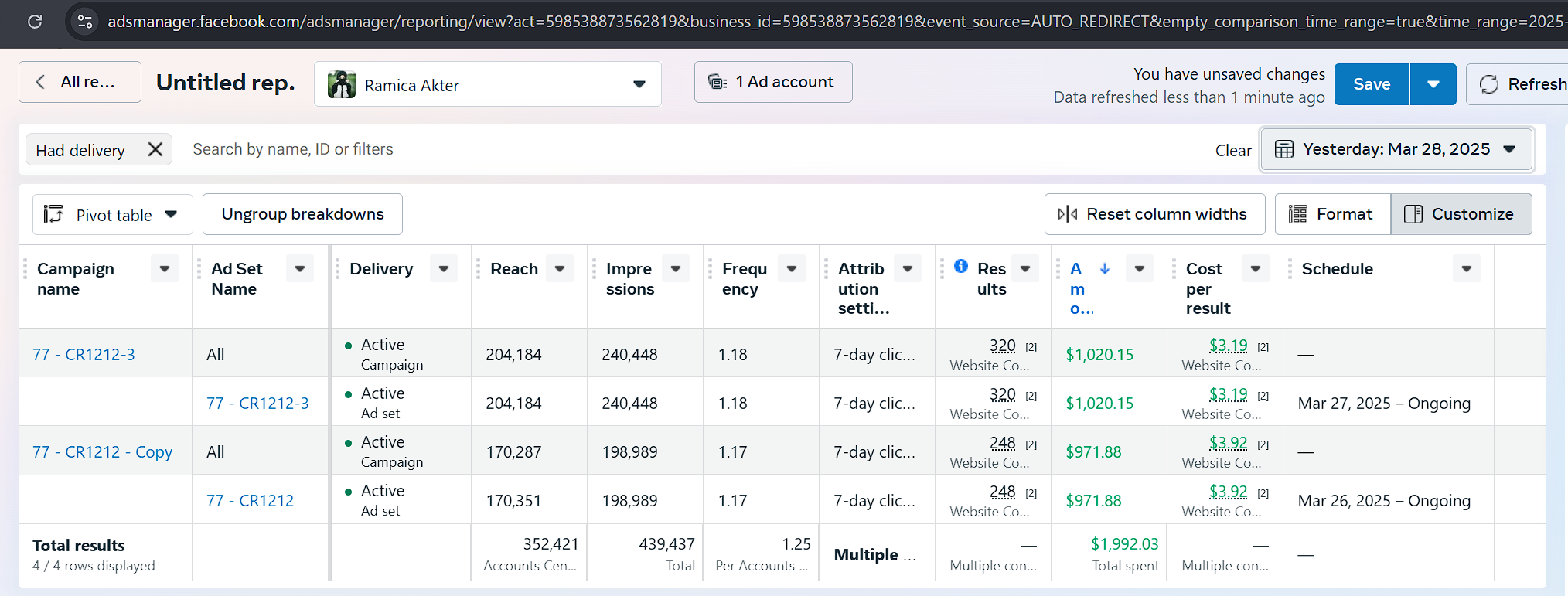Open Save options dropdown arrow

(1433, 84)
